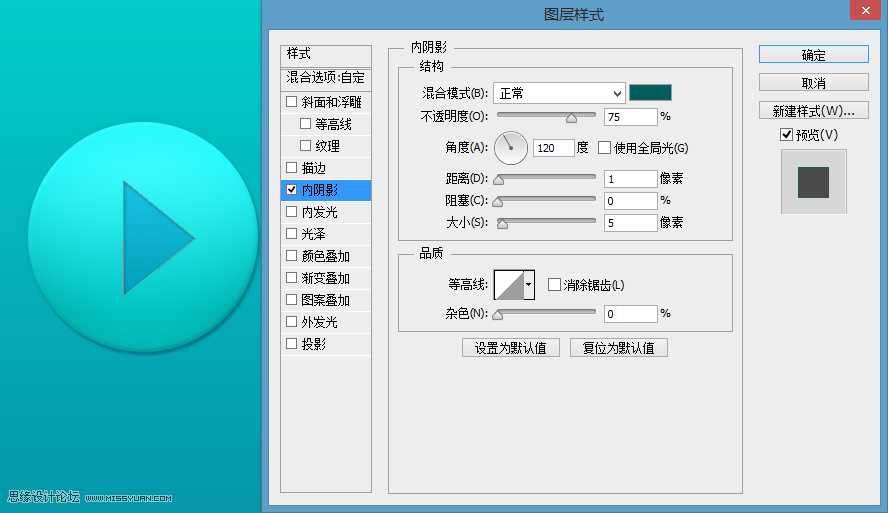Toggle the 光泽 checkbox
The image size is (888, 513).
pos(291,233)
